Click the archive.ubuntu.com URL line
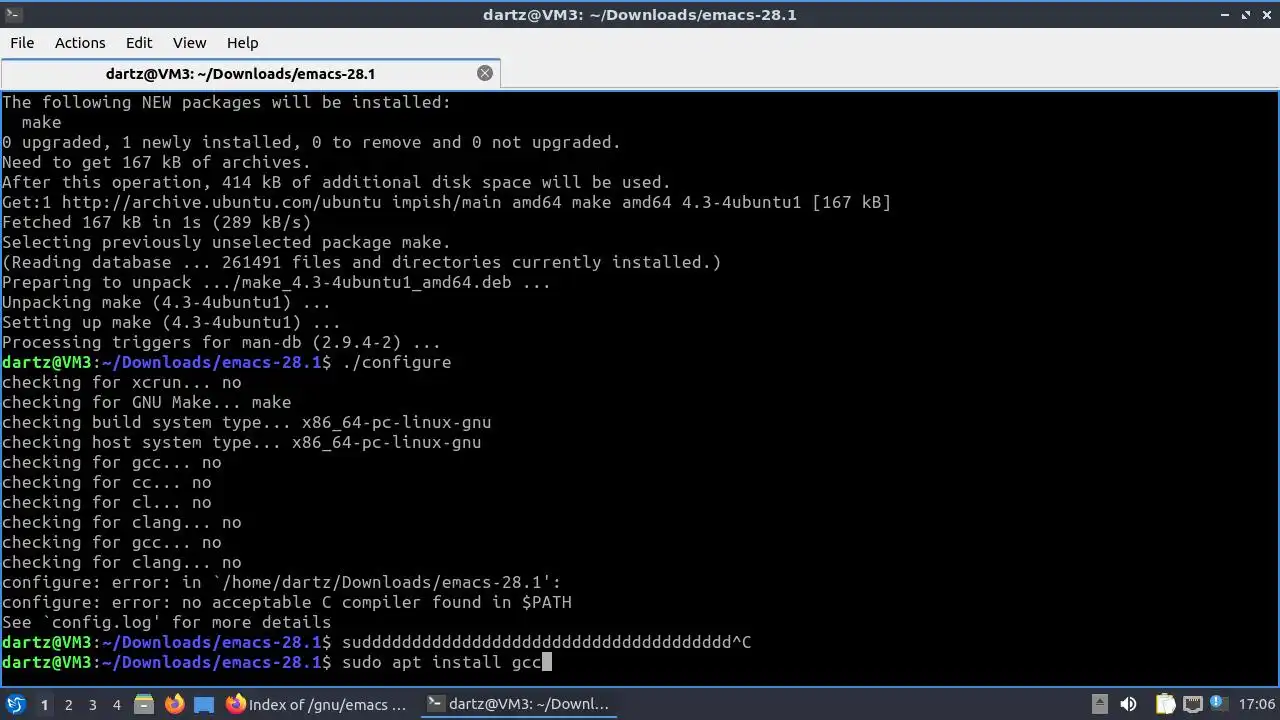This screenshot has width=1280, height=720. click(x=446, y=202)
